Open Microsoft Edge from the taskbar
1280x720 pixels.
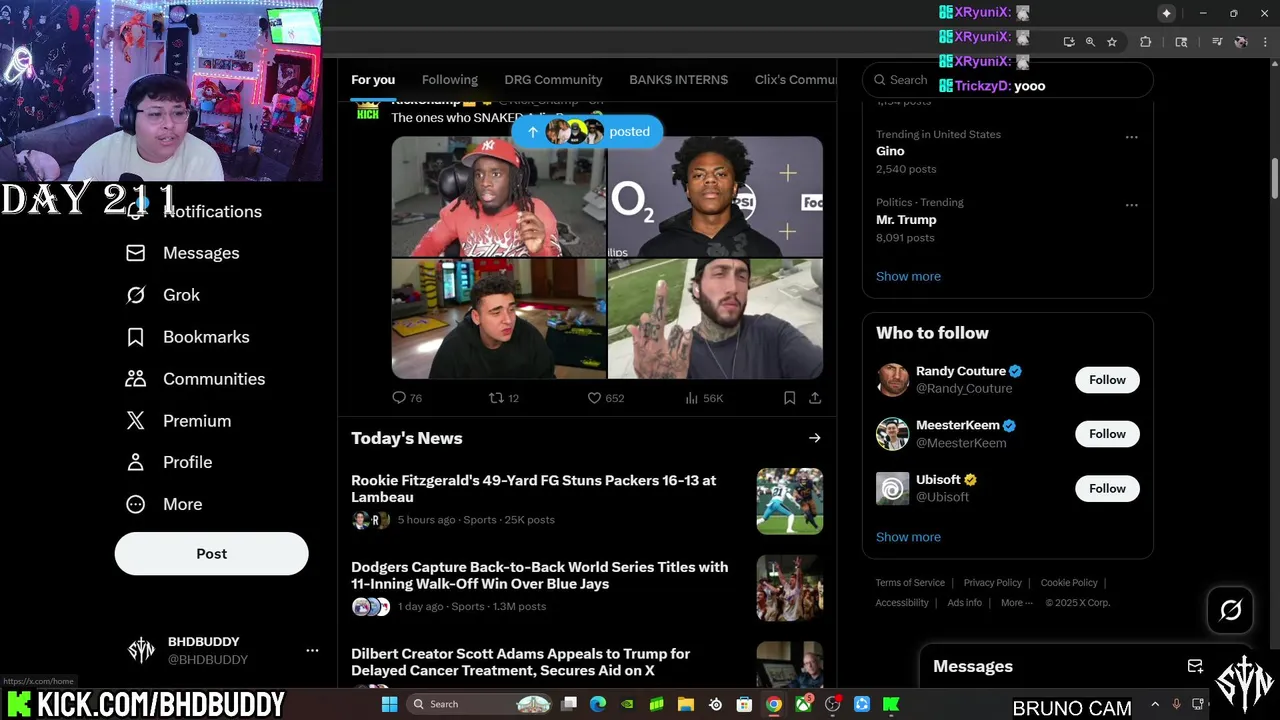598,704
